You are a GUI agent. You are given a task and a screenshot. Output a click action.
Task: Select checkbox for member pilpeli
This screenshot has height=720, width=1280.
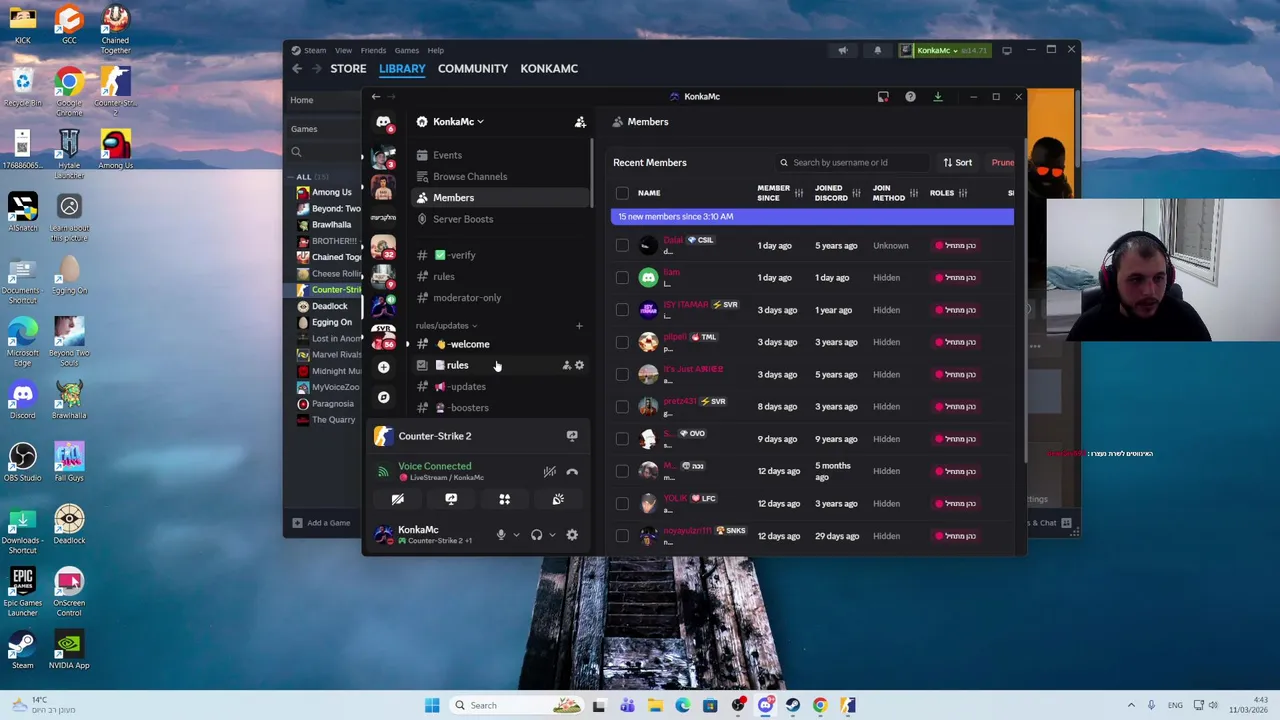coord(622,342)
